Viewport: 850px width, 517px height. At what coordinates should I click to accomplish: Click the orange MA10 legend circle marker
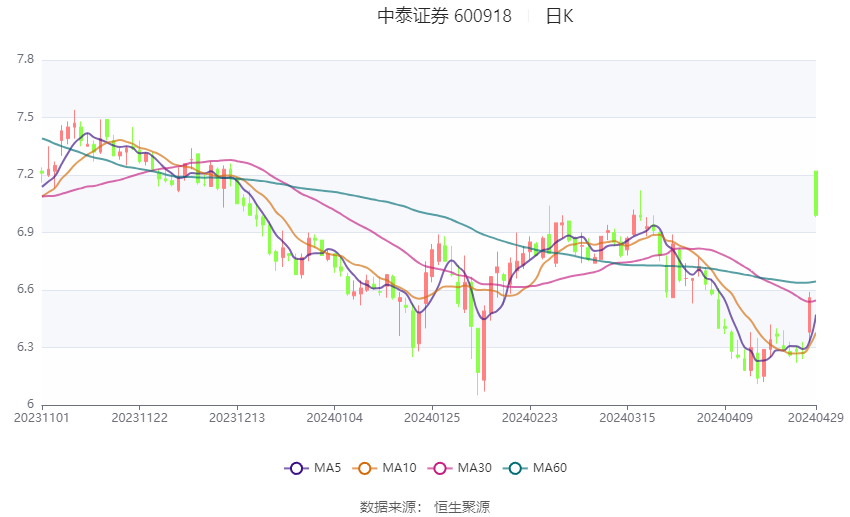tap(365, 468)
